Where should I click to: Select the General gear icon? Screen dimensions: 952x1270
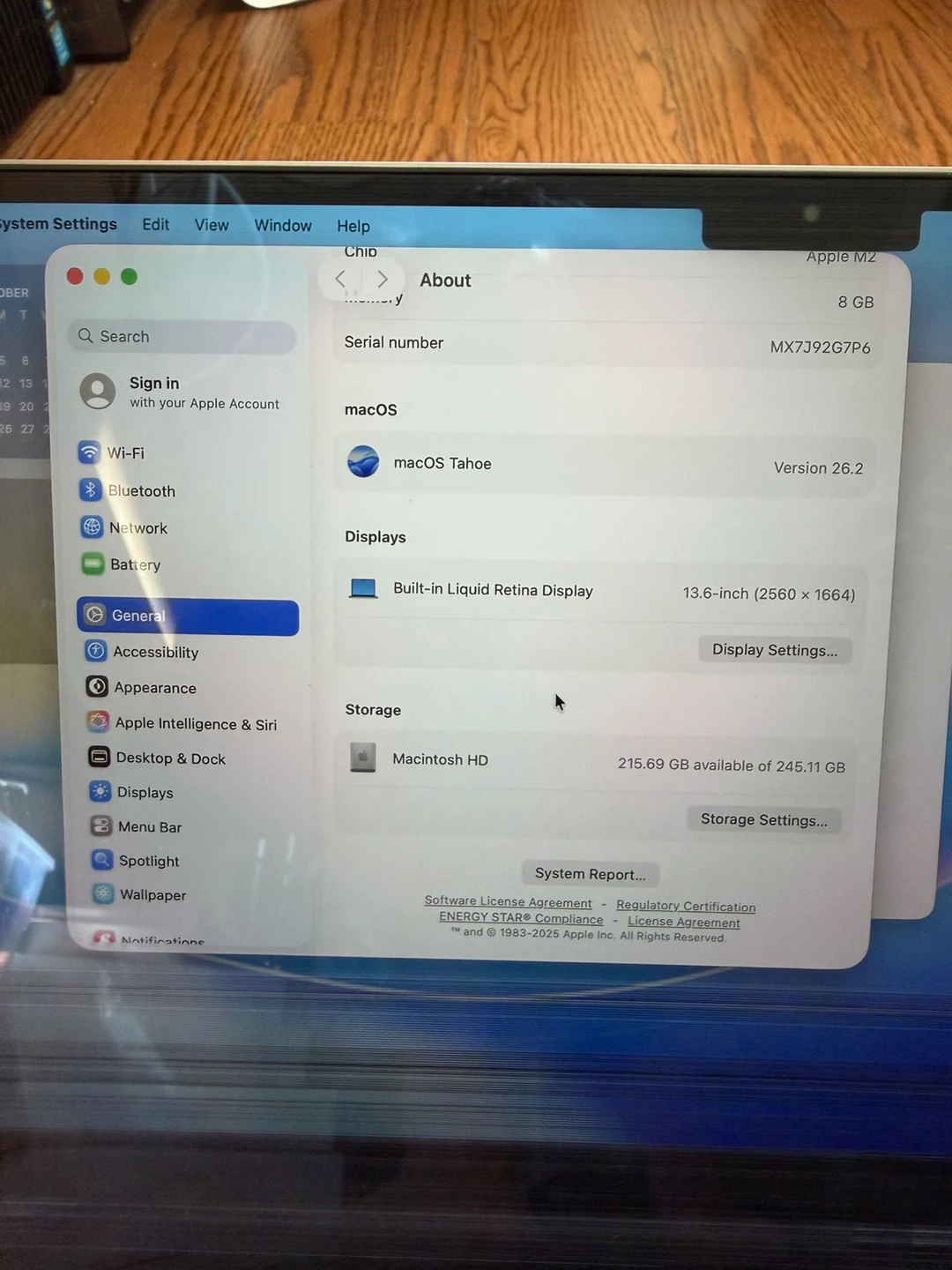click(x=95, y=615)
